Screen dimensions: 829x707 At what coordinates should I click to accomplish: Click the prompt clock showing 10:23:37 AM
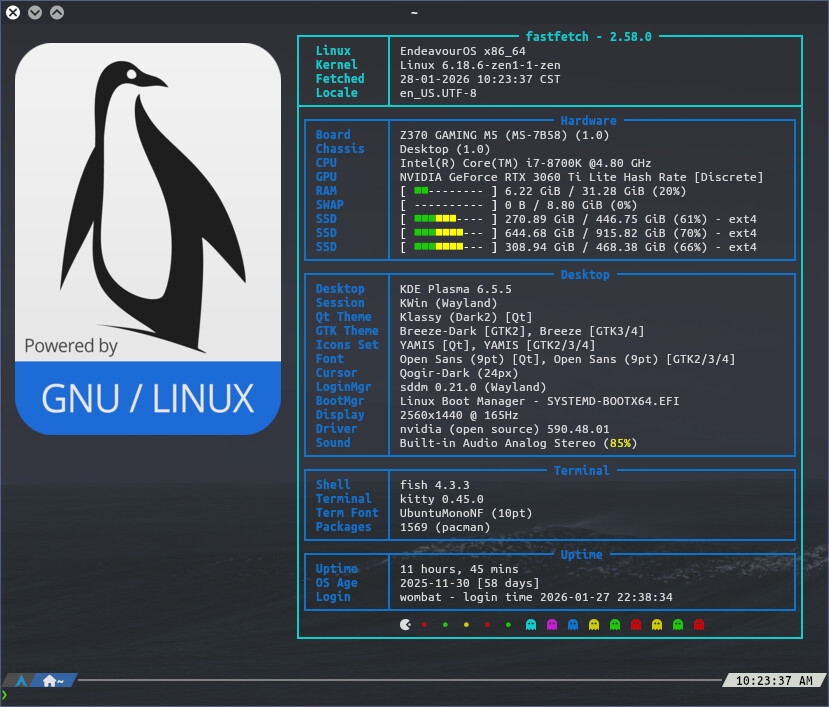click(x=773, y=681)
